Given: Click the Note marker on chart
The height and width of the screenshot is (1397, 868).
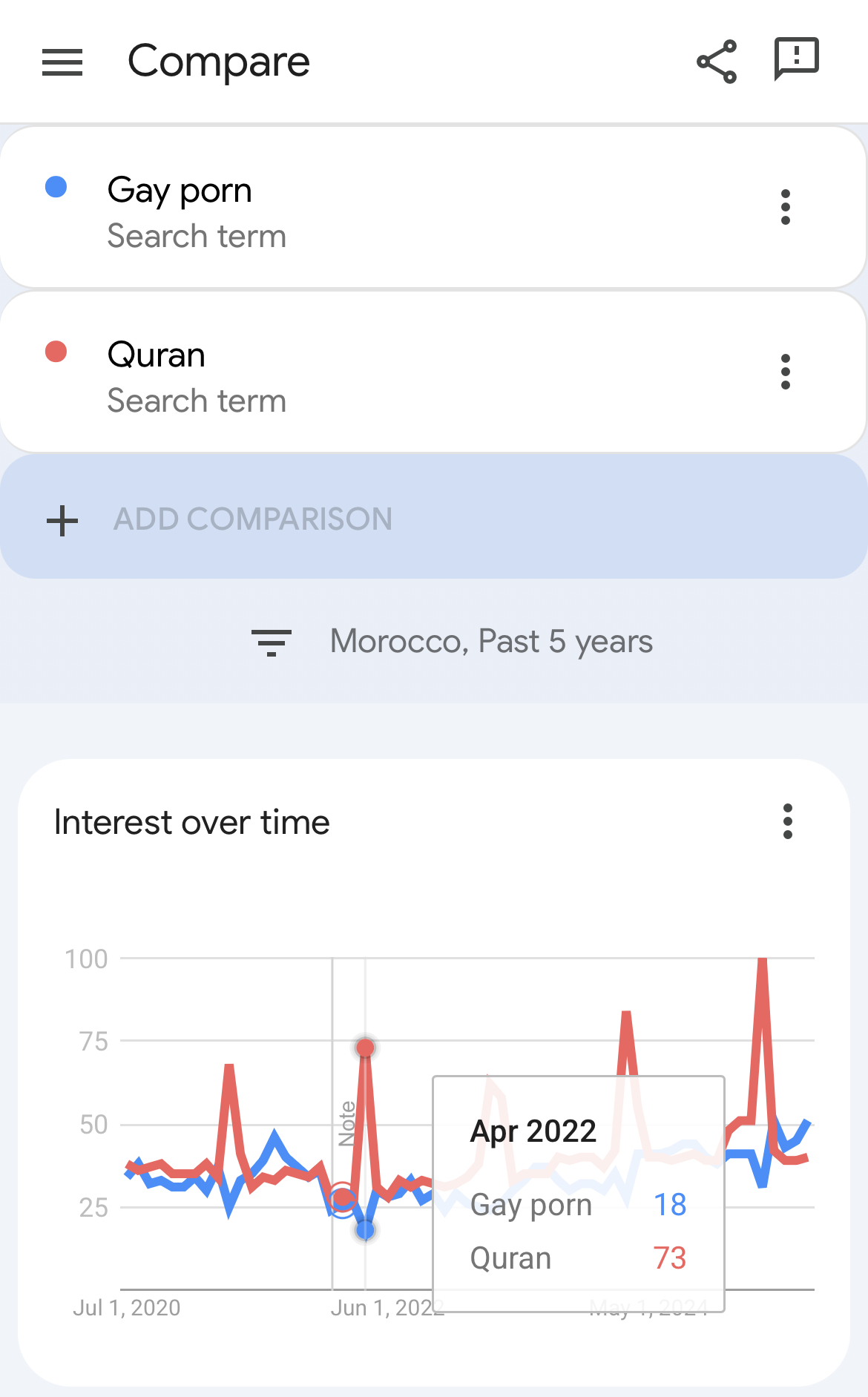Looking at the screenshot, I should click(x=346, y=1123).
